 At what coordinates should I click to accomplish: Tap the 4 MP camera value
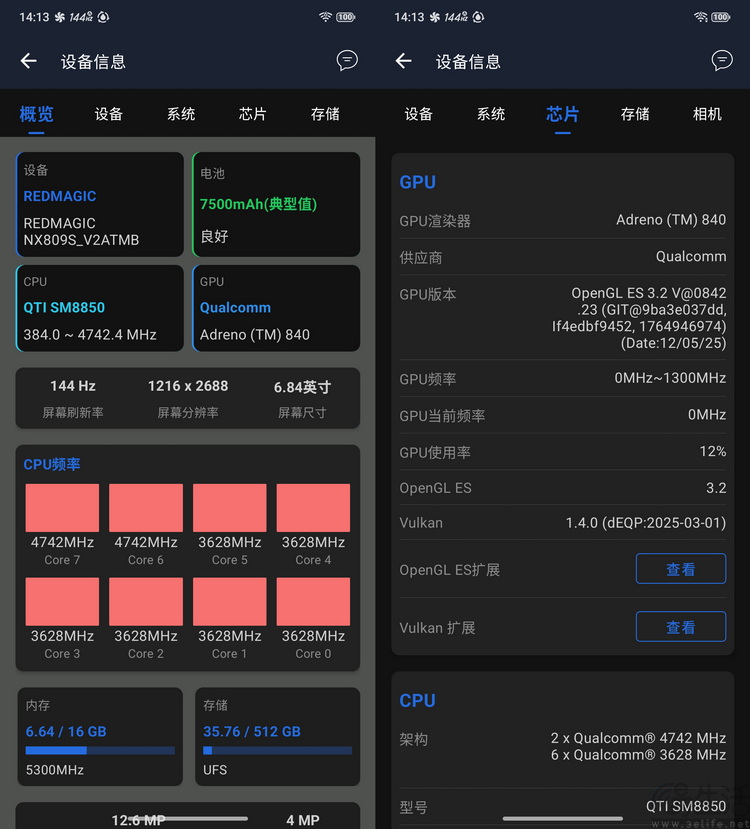[x=303, y=820]
